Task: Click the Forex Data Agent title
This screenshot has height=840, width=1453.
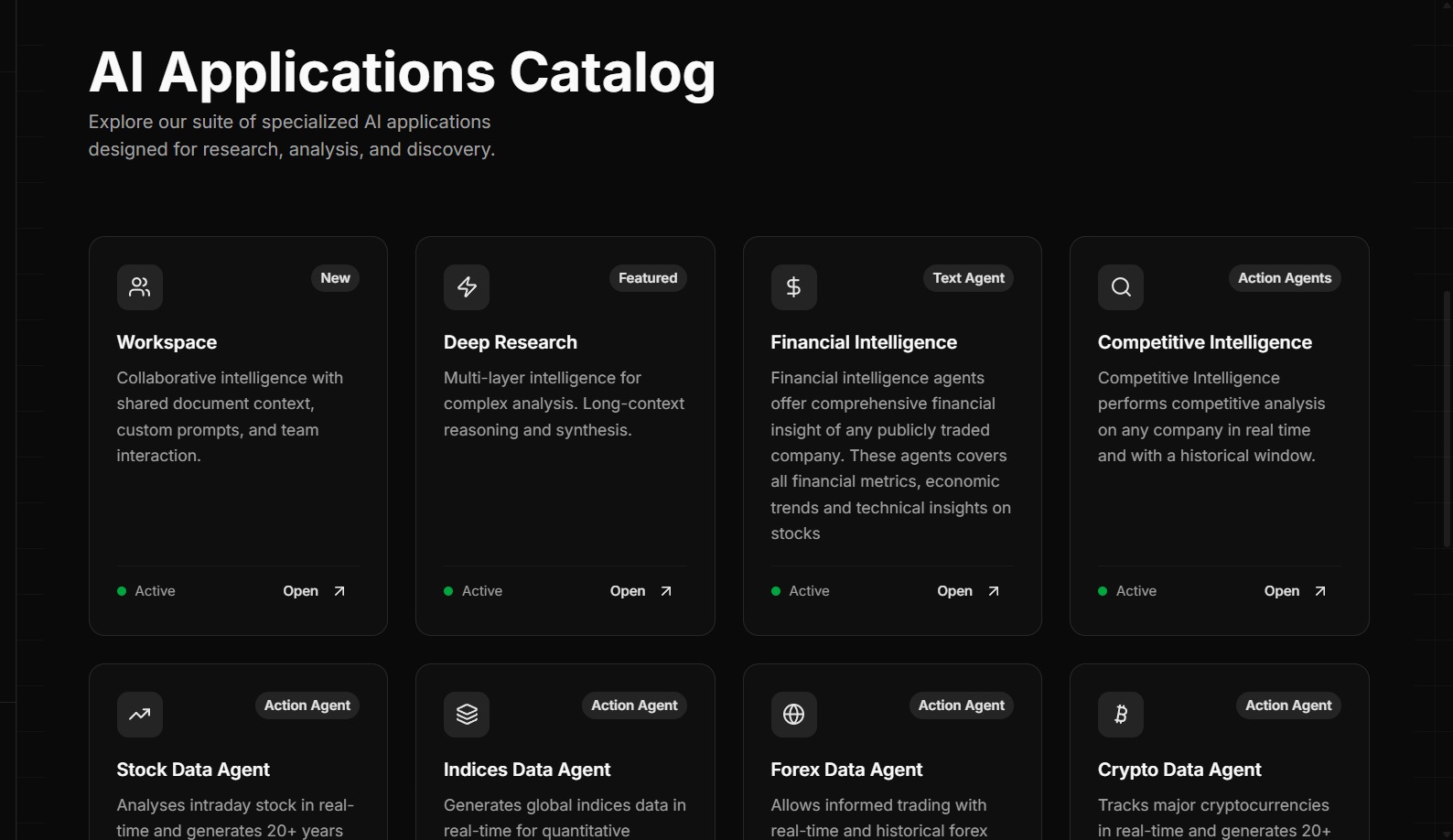Action: tap(846, 770)
